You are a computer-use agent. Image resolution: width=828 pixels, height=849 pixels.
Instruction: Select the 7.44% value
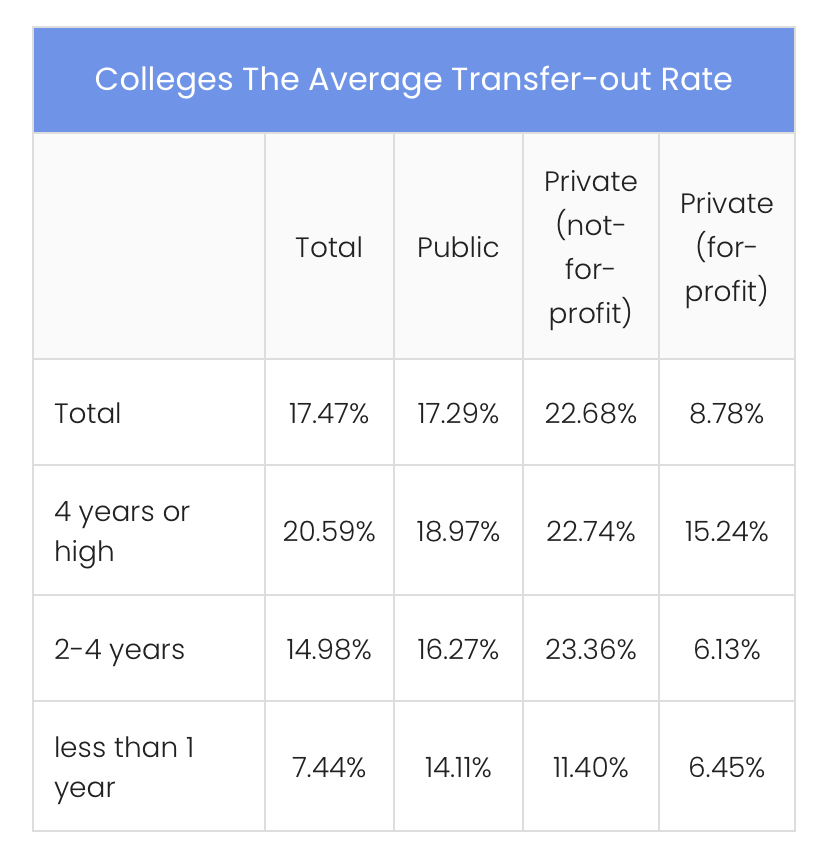click(x=329, y=767)
